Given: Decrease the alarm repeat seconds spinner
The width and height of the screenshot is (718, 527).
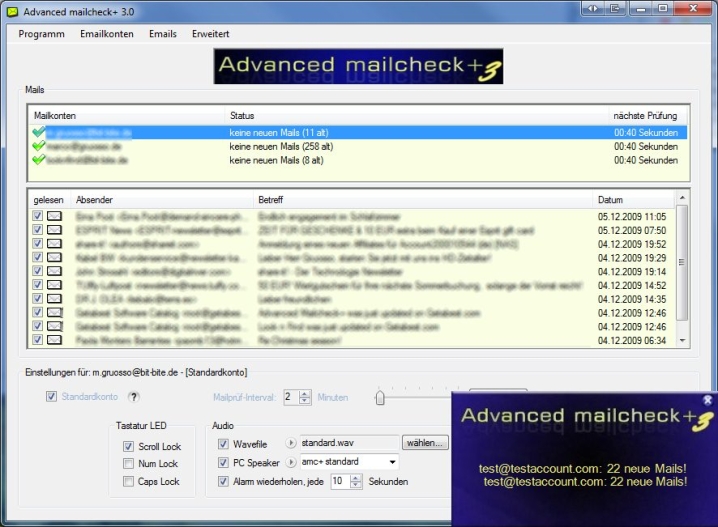Looking at the screenshot, I should (x=354, y=486).
